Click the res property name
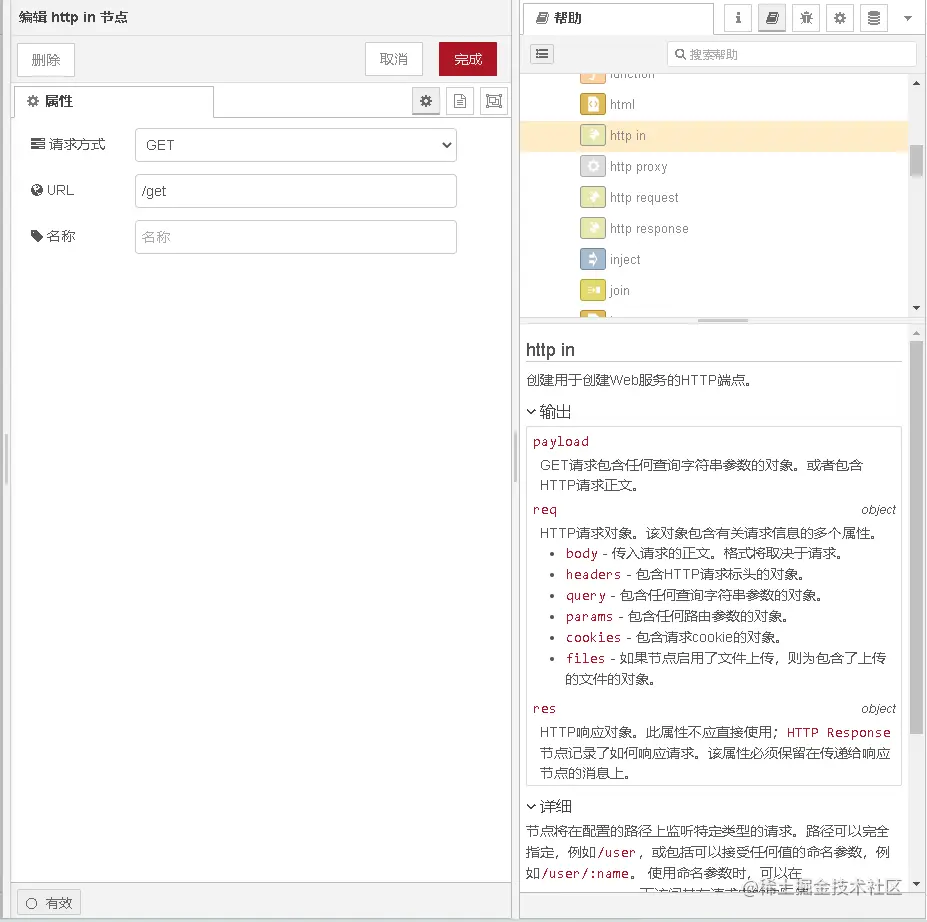Screen dimensions: 927x922 click(544, 709)
